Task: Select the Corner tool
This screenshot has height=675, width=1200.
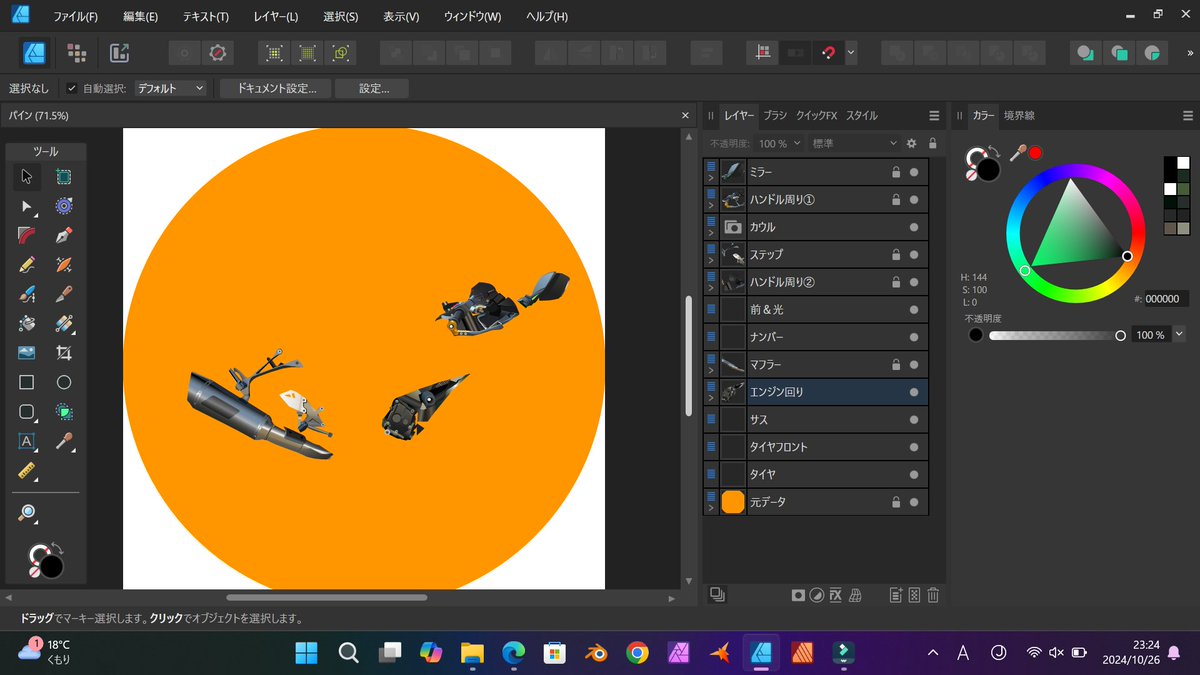Action: tap(27, 236)
